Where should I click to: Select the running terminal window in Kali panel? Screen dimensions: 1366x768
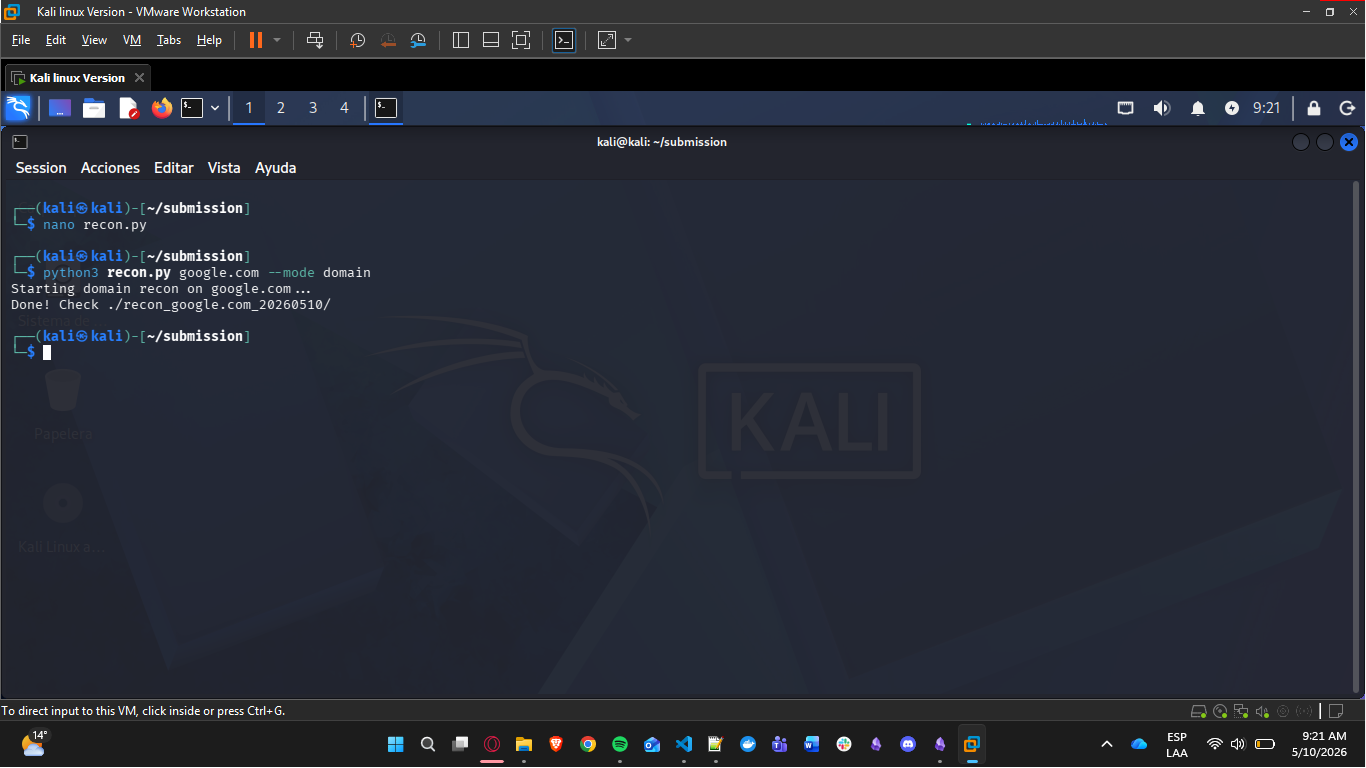(386, 108)
